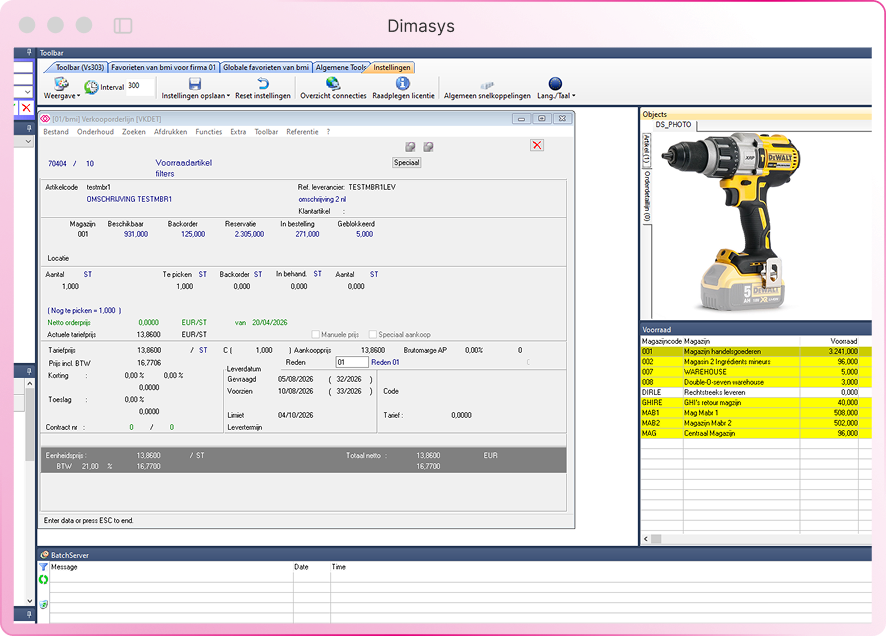Select Voorraad row DIRLE Rechtstreeks leveren
886x636 pixels.
(x=756, y=393)
